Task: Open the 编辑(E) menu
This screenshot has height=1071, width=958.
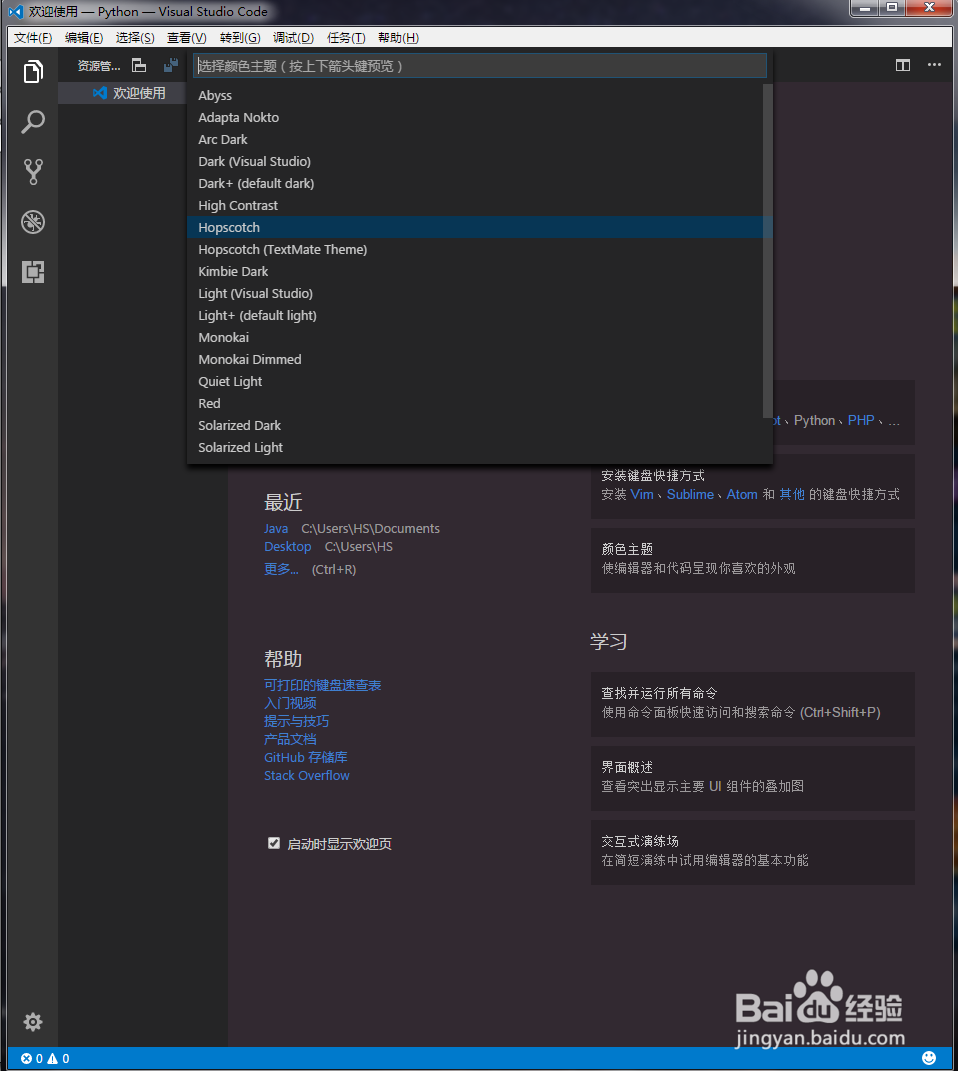Action: pyautogui.click(x=84, y=38)
